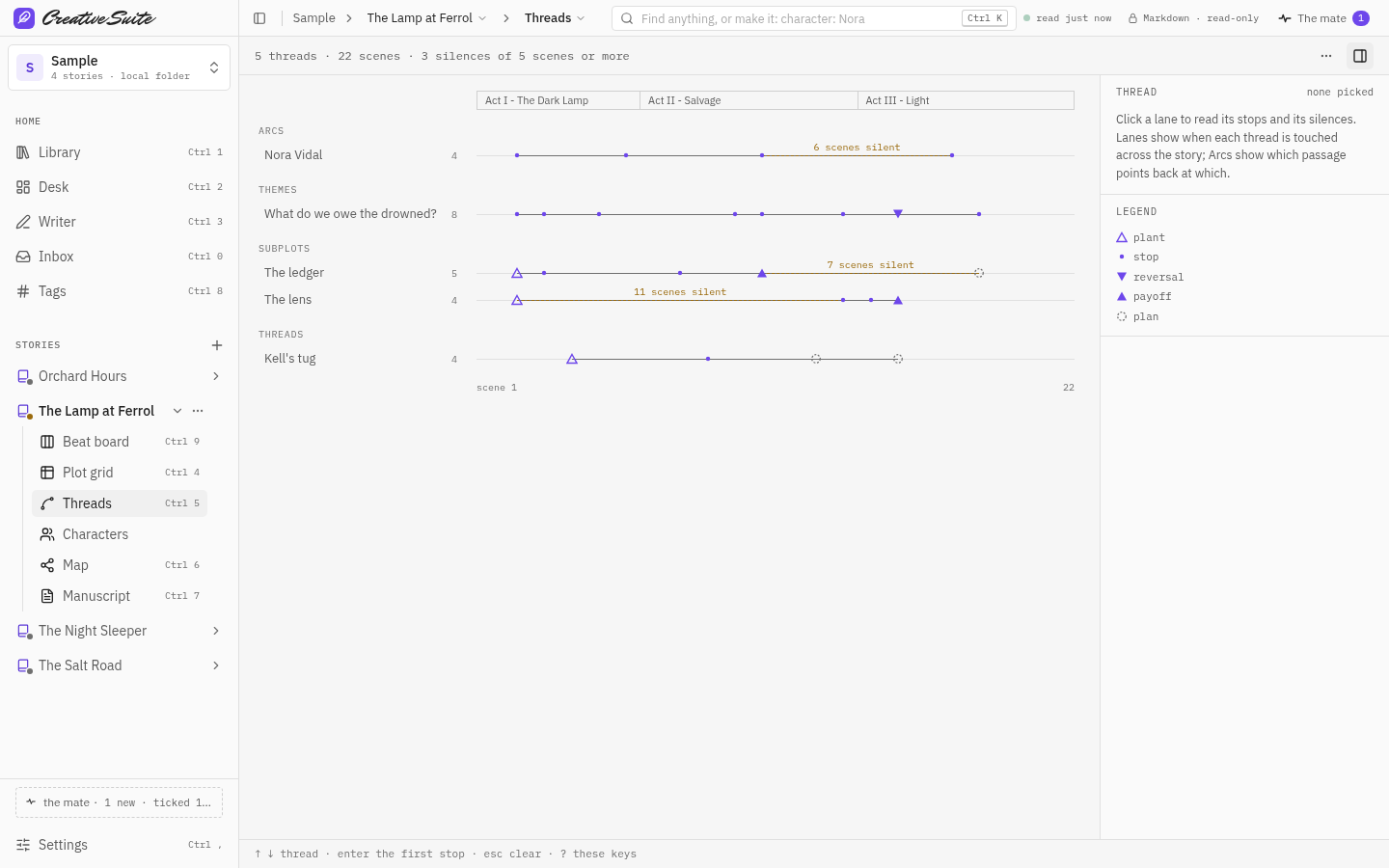Image resolution: width=1389 pixels, height=868 pixels.
Task: Click the Map share-node icon
Action: point(47,565)
